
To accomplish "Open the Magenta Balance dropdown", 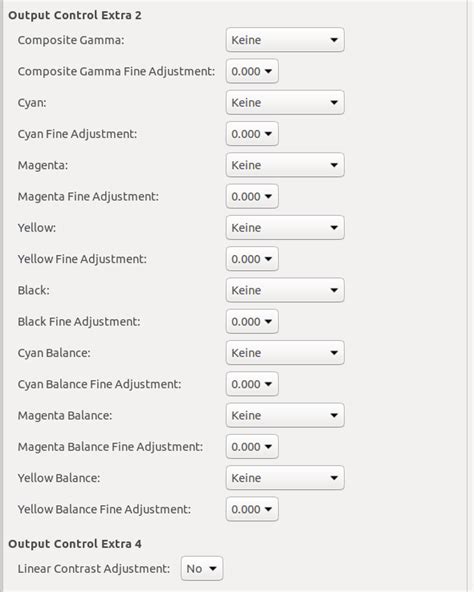I will coord(285,415).
